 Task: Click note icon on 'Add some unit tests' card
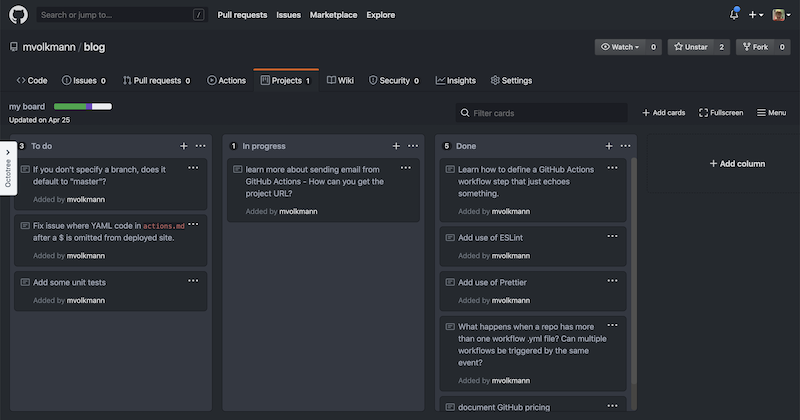point(25,282)
